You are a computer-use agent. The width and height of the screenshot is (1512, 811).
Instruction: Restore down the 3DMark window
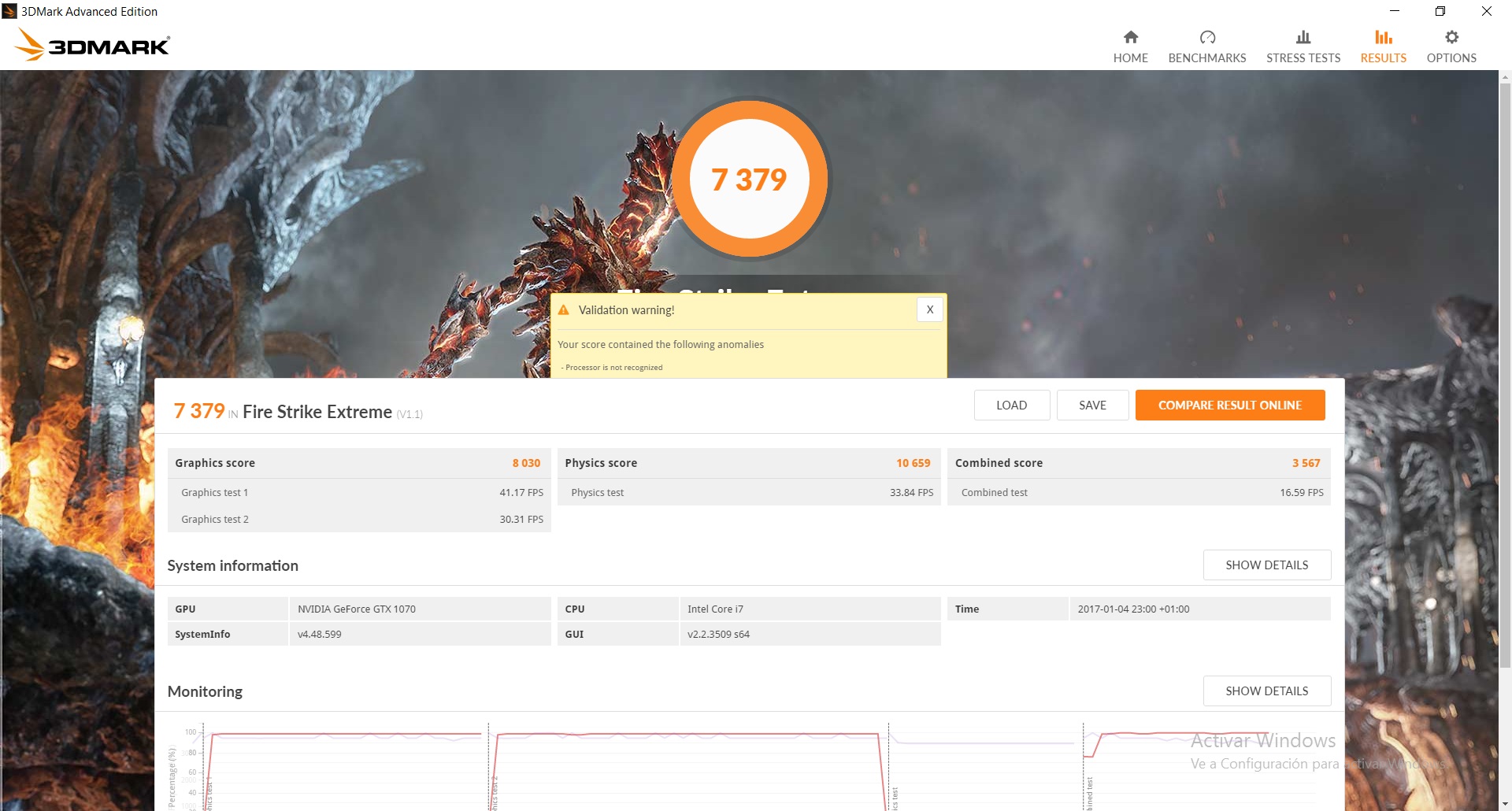tap(1440, 11)
